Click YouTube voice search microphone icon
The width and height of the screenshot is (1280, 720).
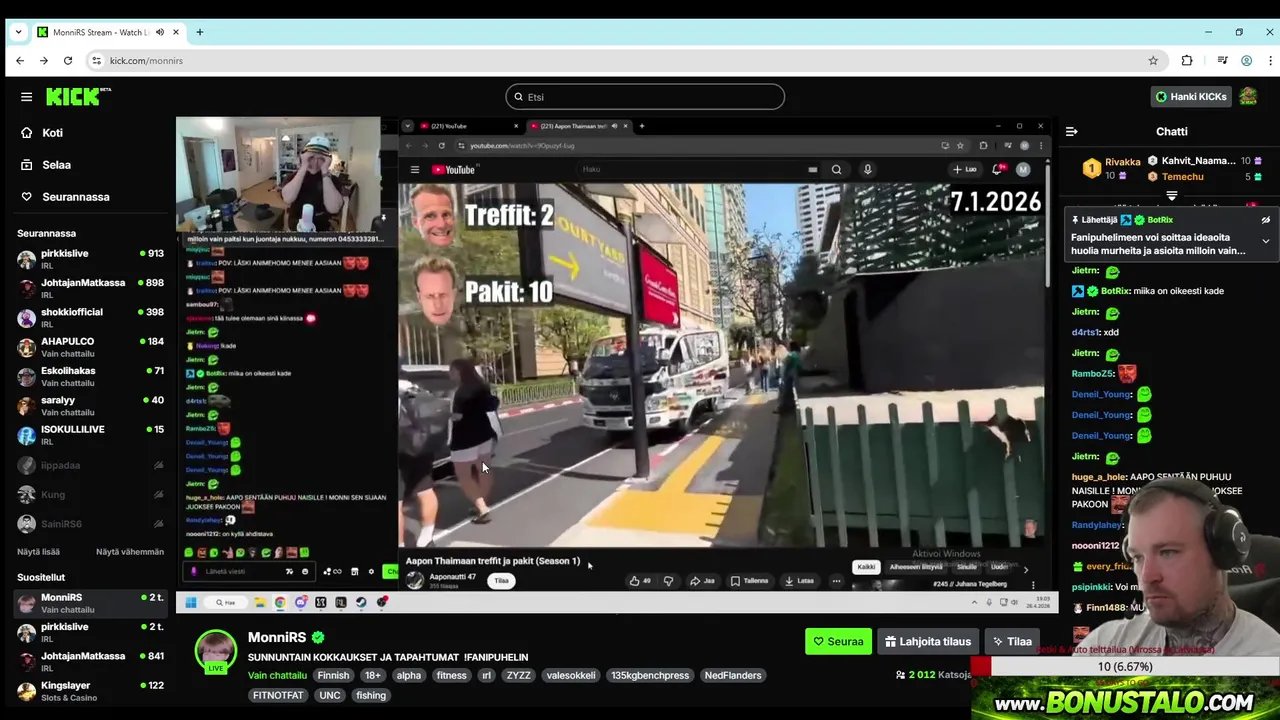tap(867, 170)
